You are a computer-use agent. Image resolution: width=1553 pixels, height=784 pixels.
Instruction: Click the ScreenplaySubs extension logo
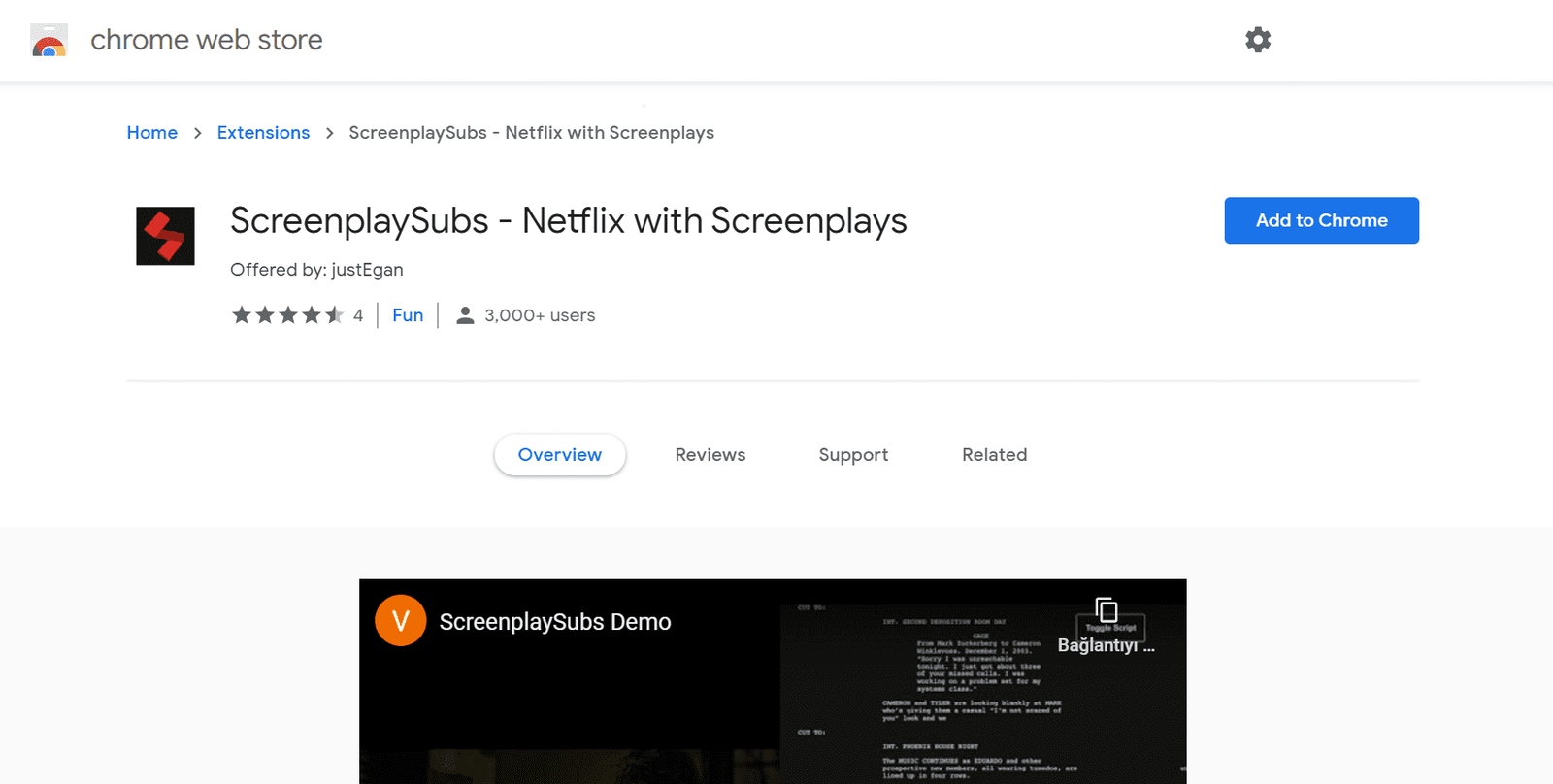click(165, 236)
